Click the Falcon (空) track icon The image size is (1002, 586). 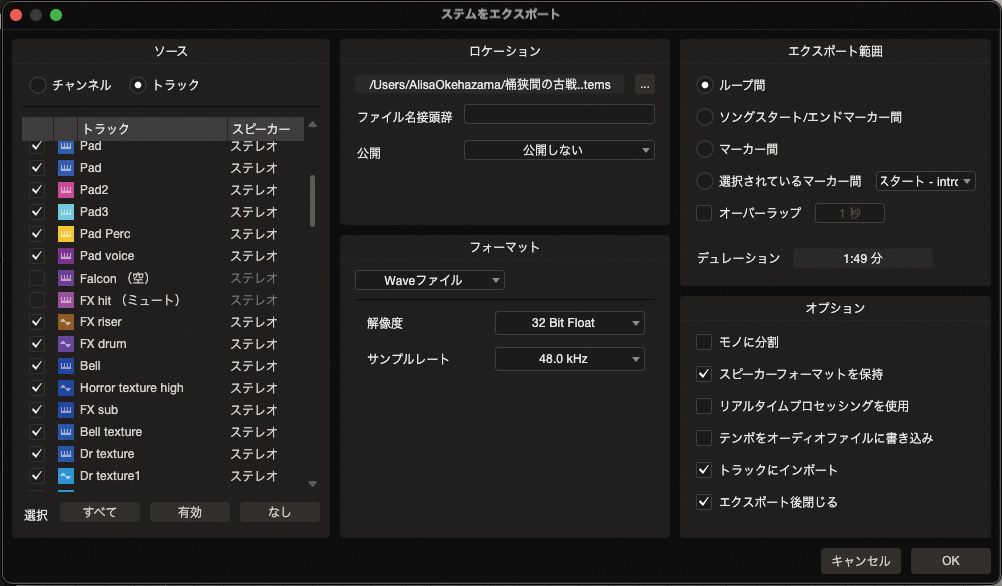pyautogui.click(x=66, y=278)
